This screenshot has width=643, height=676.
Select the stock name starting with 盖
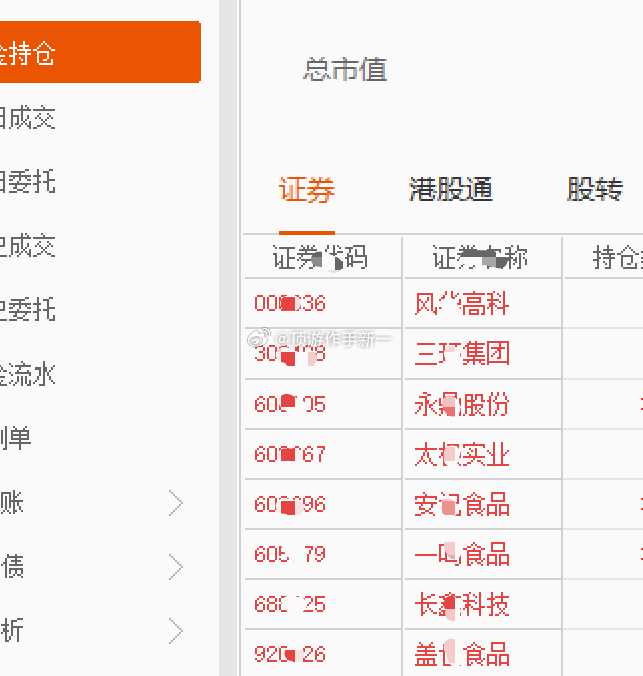tap(462, 654)
